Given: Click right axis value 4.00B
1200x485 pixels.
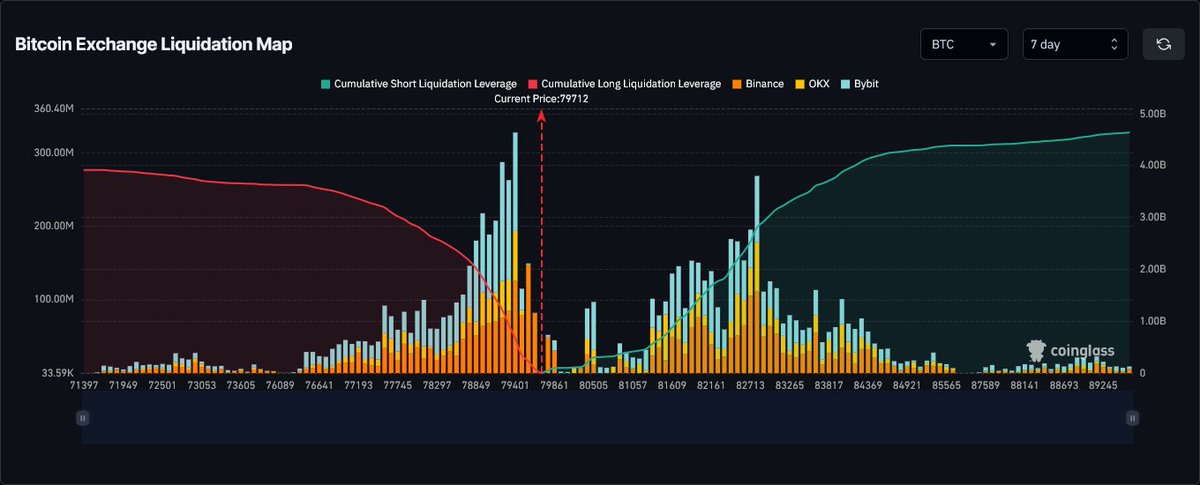Looking at the screenshot, I should (x=1152, y=166).
